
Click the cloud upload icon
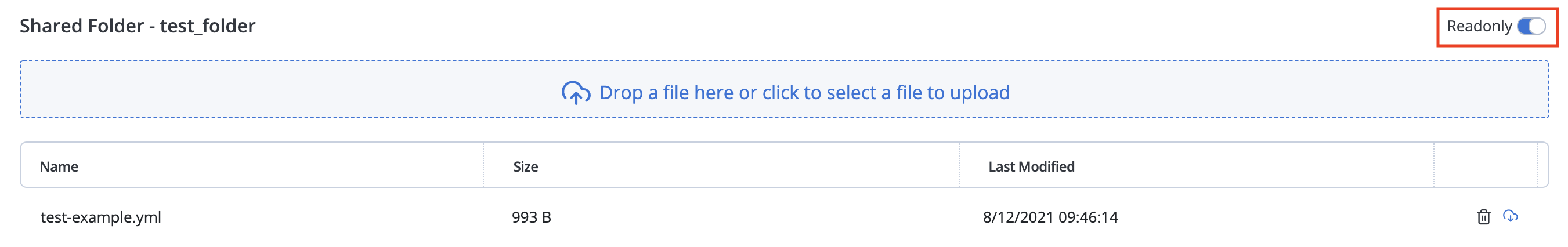(575, 92)
